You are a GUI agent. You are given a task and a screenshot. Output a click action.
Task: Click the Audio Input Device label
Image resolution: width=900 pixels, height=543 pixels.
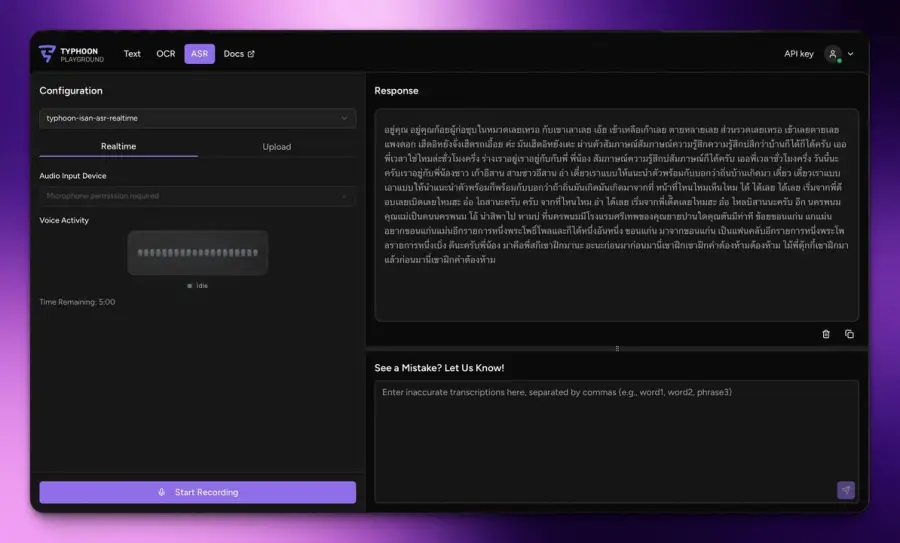73,176
